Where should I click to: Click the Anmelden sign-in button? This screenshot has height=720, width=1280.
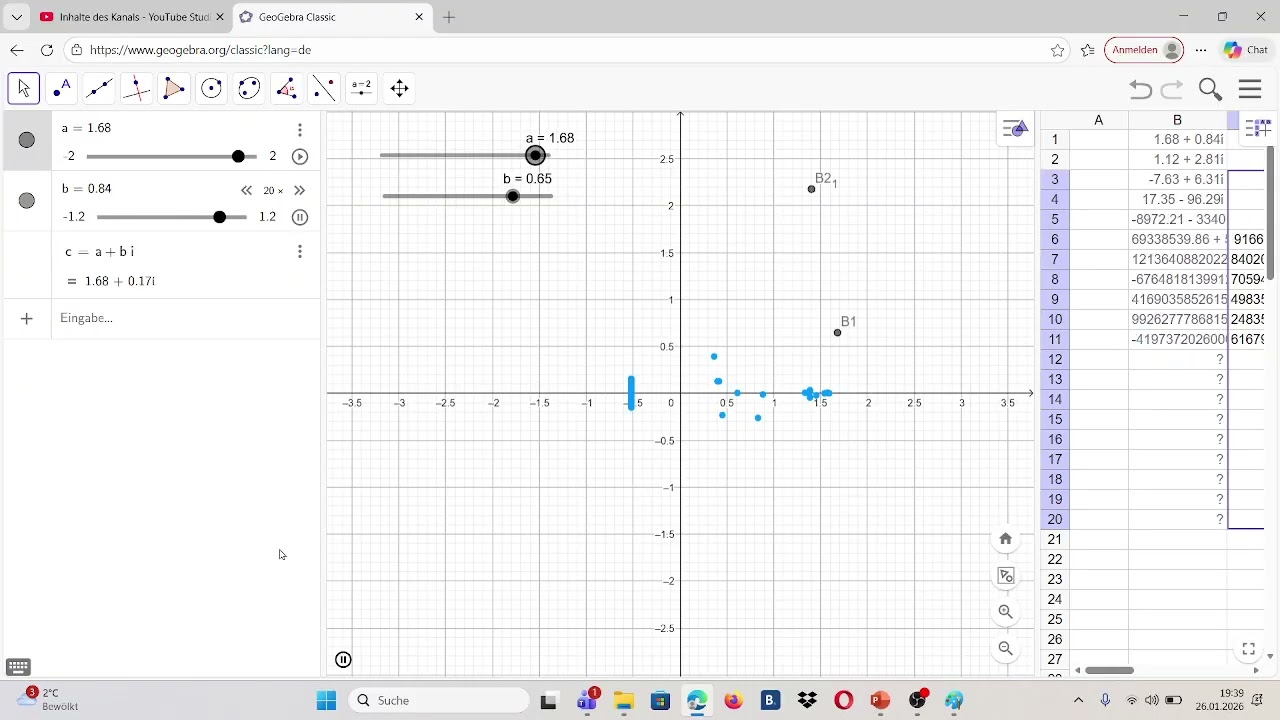[1144, 50]
